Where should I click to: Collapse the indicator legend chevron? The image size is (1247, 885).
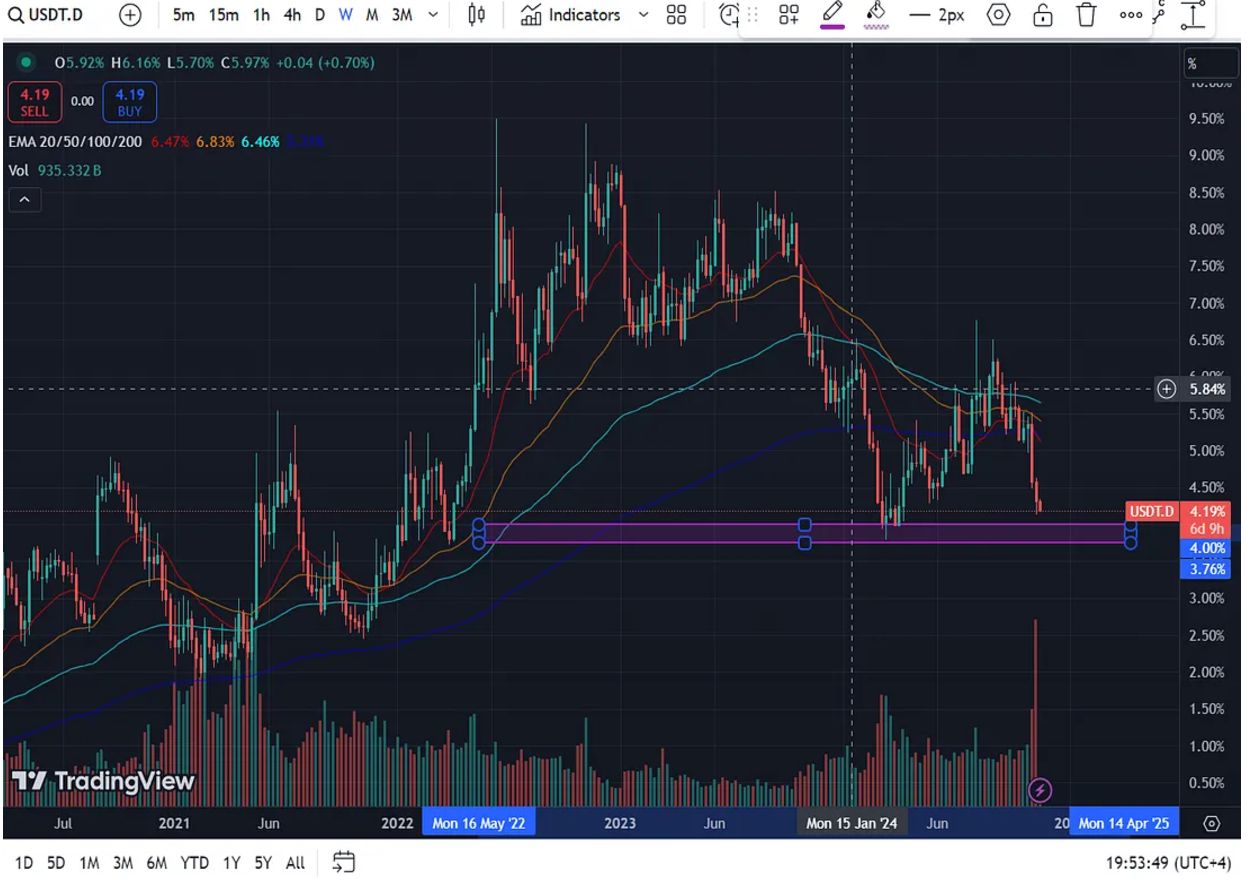pos(24,200)
